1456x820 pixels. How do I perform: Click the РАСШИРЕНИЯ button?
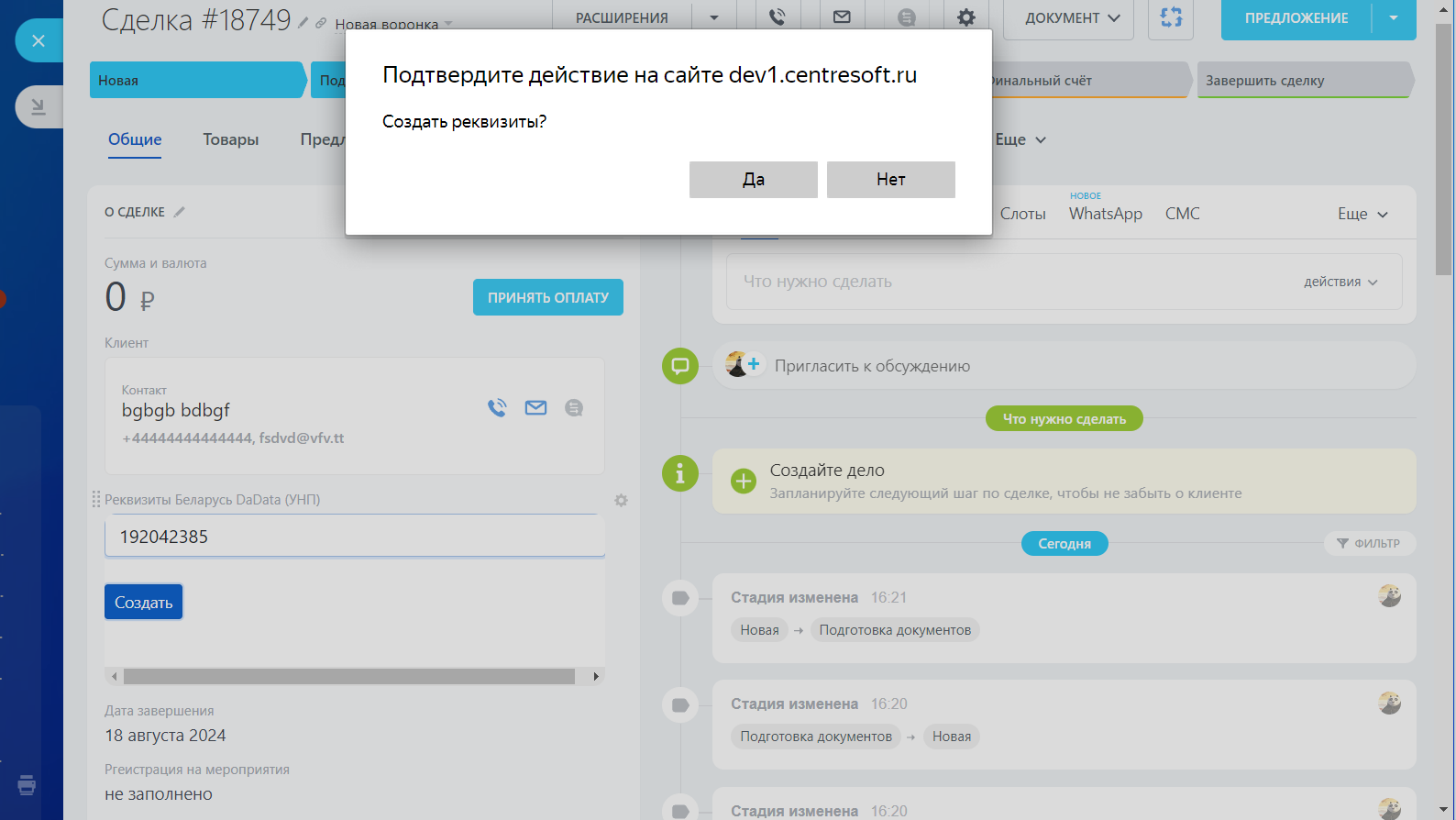point(622,17)
